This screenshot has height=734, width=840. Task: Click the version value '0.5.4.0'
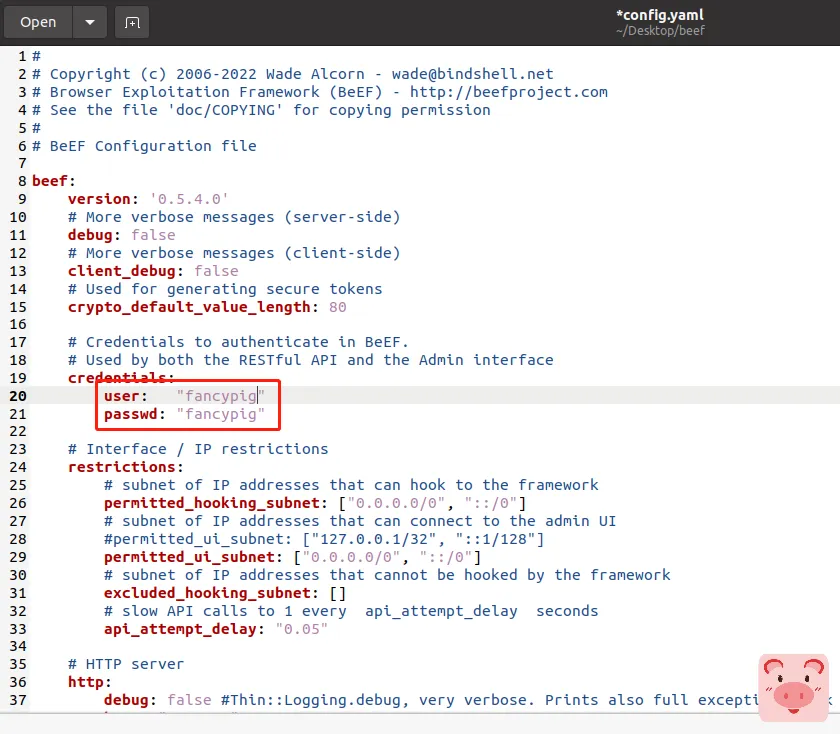(x=189, y=199)
